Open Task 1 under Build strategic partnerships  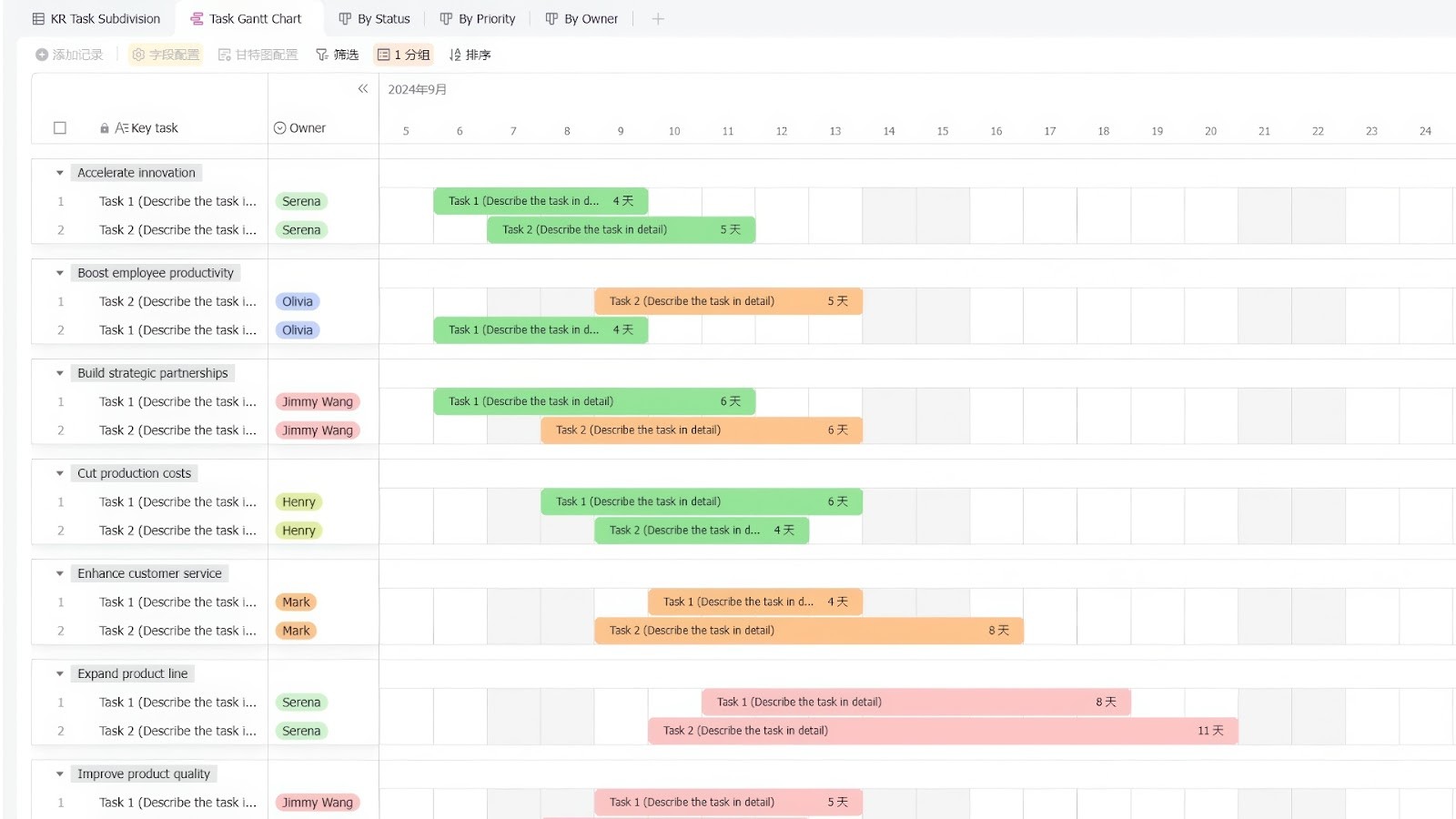point(177,401)
